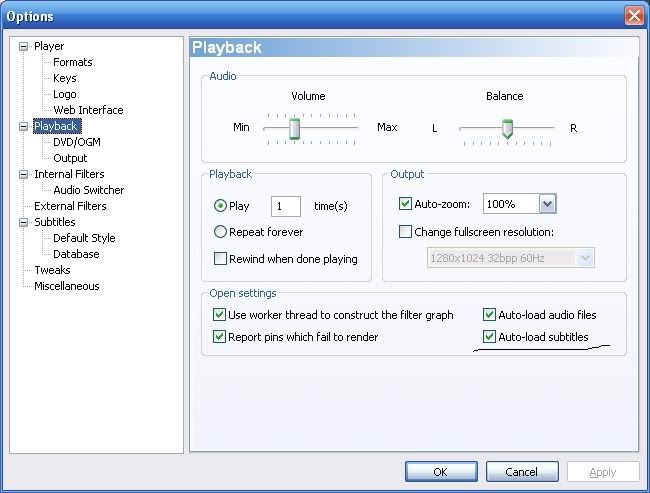The image size is (650, 493).
Task: Uncheck Auto-load audio files
Action: coord(489,315)
